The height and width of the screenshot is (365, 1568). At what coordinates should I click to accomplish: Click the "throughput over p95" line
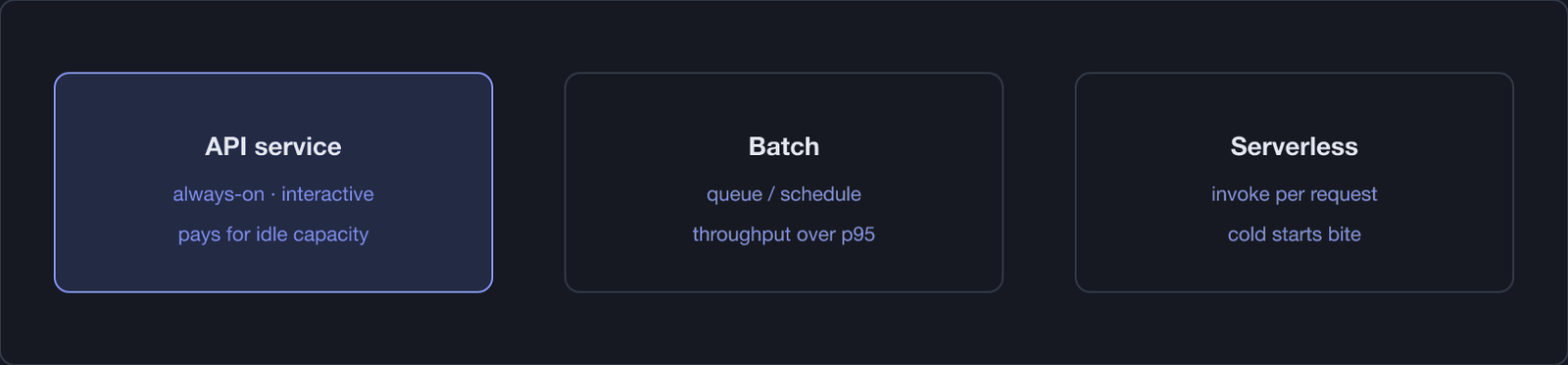point(784,235)
